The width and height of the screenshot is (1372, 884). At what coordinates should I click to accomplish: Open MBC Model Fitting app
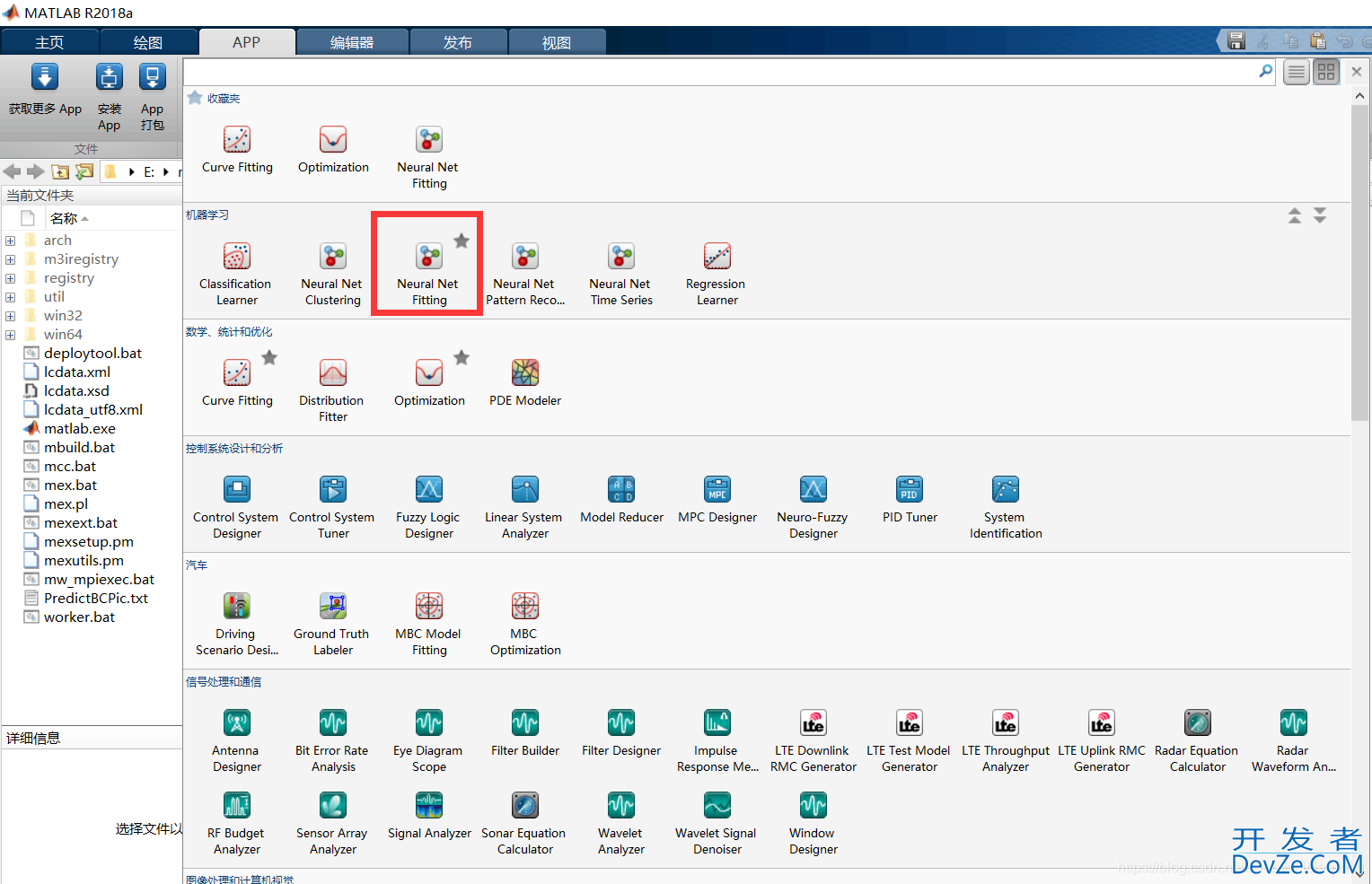[x=428, y=624]
